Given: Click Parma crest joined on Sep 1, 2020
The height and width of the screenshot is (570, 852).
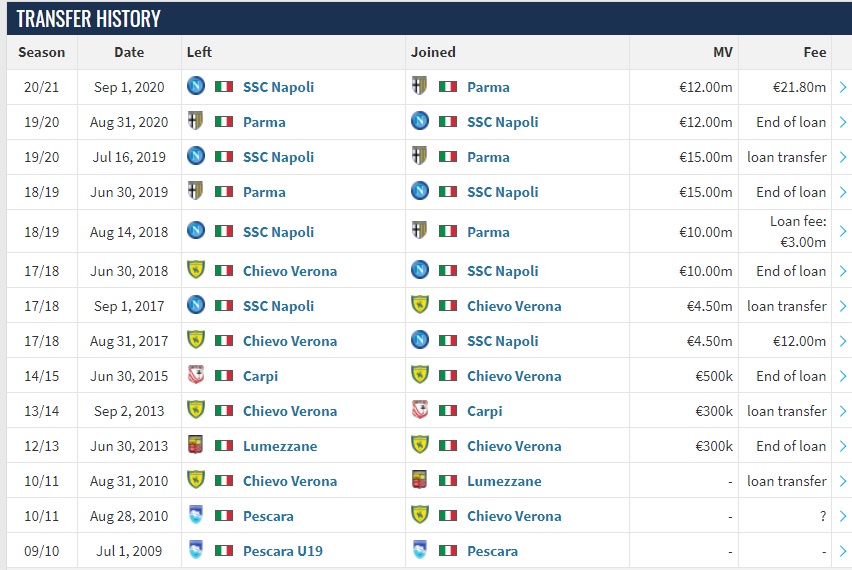Looking at the screenshot, I should [x=419, y=86].
